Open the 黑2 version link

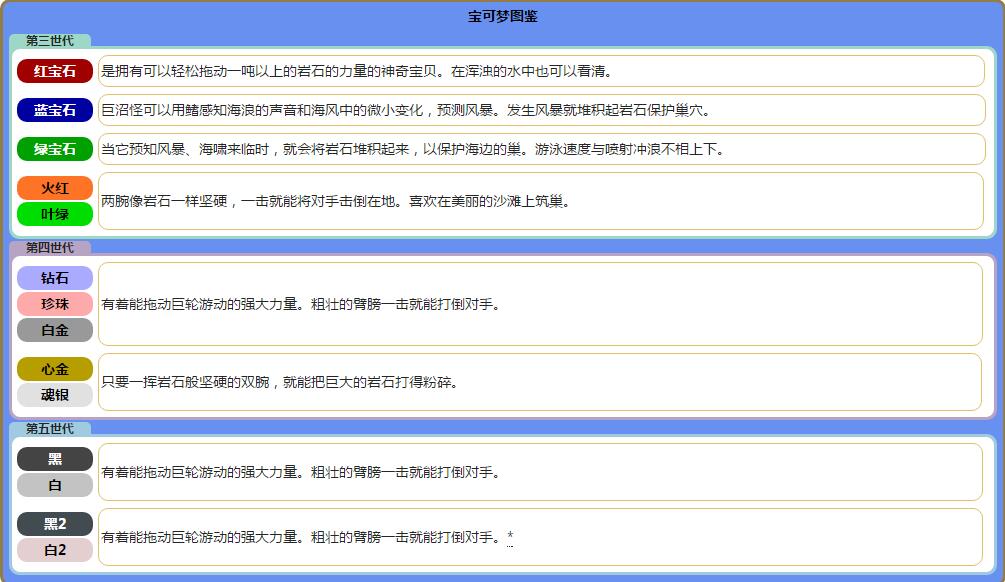click(54, 524)
